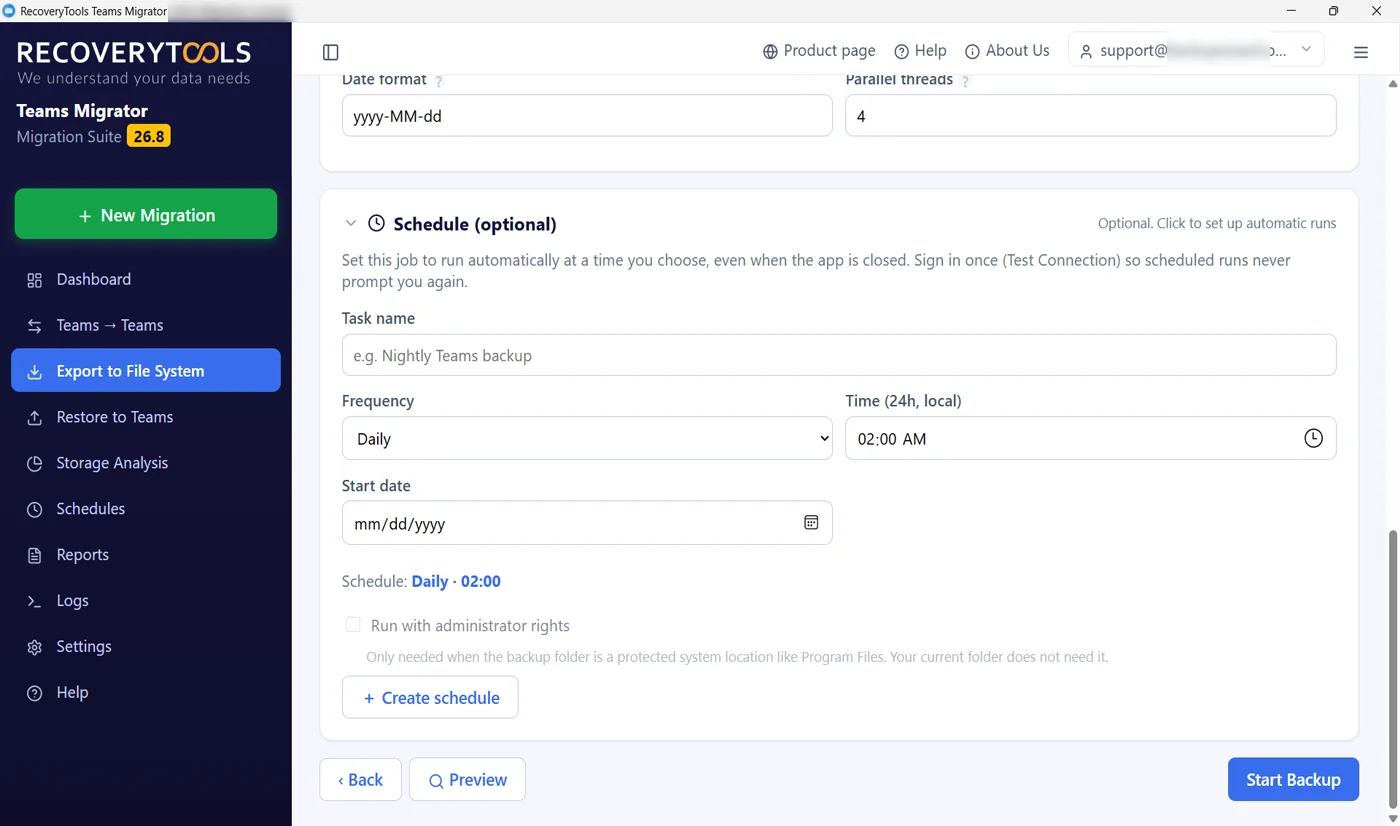
Task: Enable Run with administrator rights
Action: 353,625
